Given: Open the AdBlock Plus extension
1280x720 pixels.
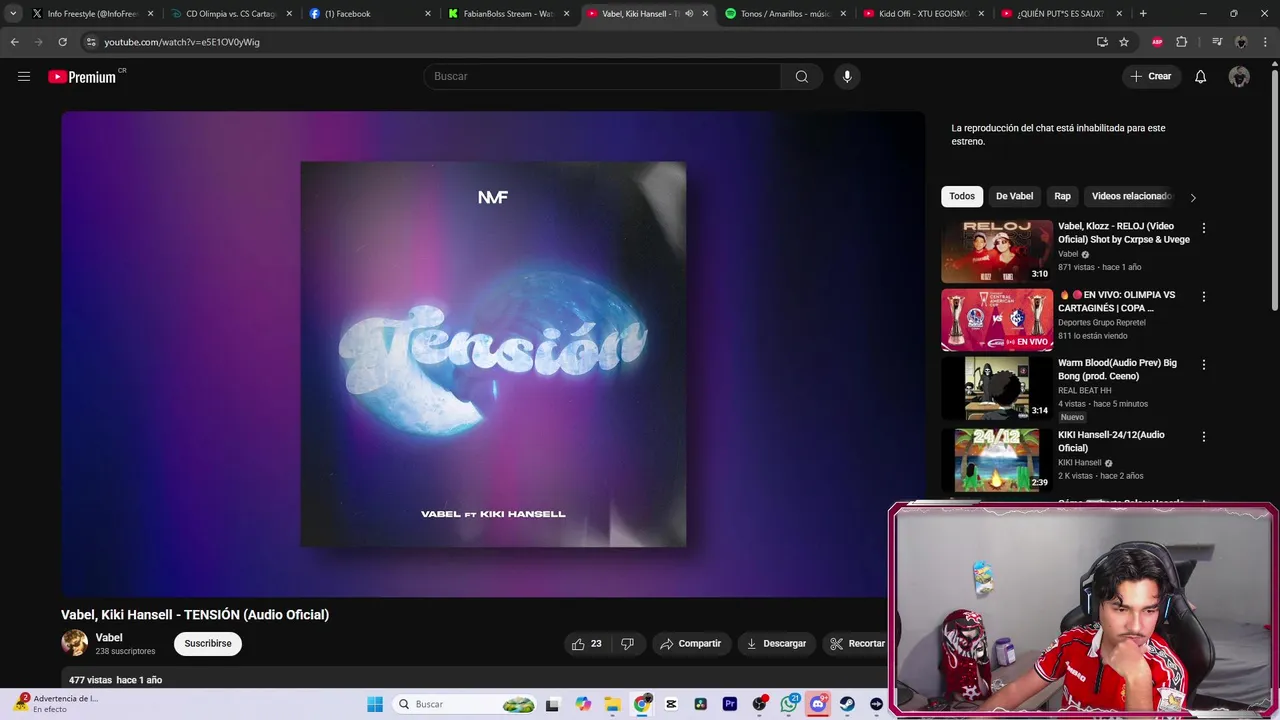Looking at the screenshot, I should coord(1157,42).
